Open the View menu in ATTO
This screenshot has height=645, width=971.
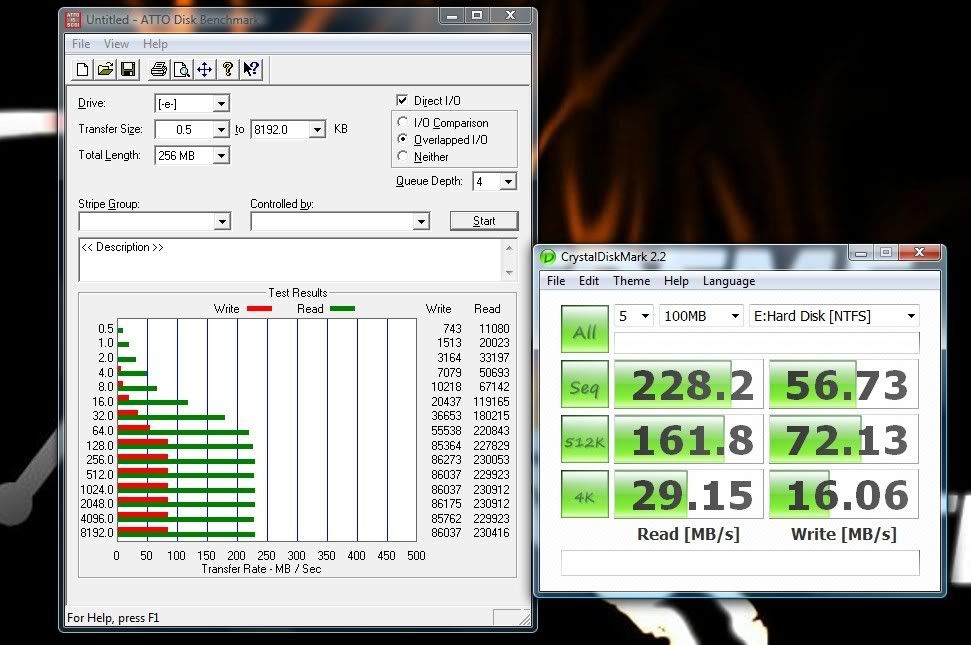[x=117, y=44]
